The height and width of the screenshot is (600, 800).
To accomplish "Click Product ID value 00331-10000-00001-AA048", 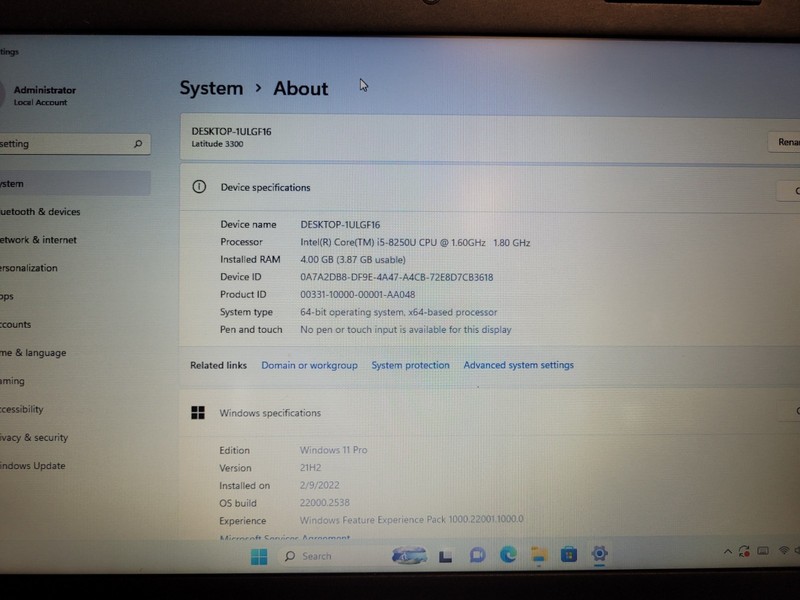I will pyautogui.click(x=357, y=295).
